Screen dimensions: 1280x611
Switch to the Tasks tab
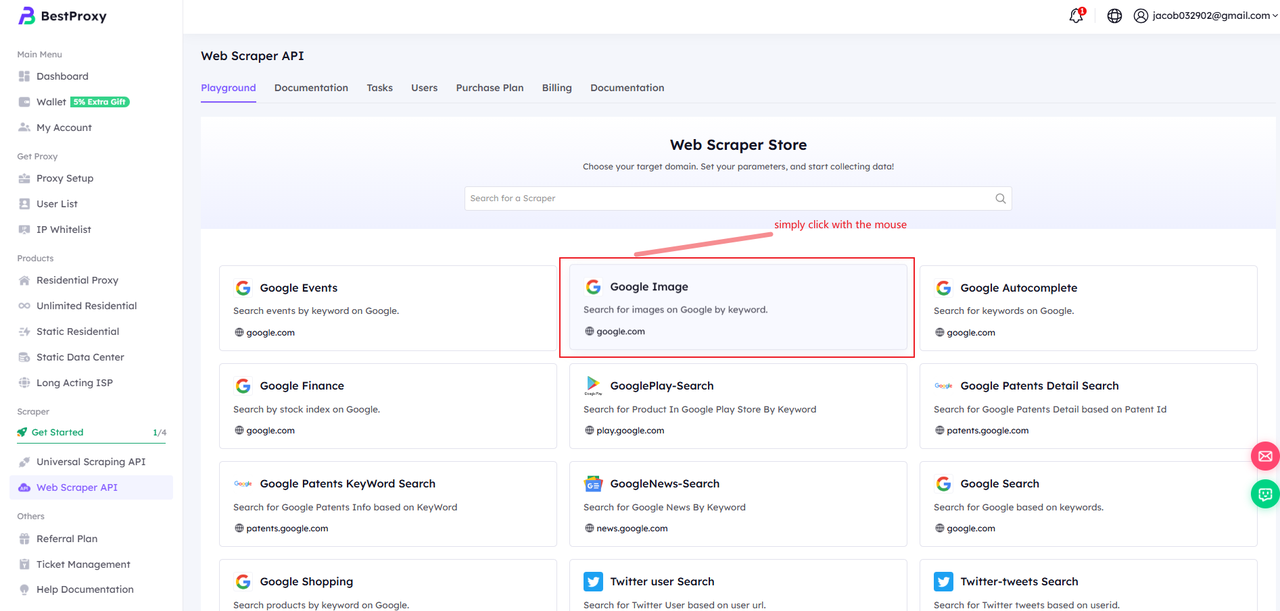(380, 88)
